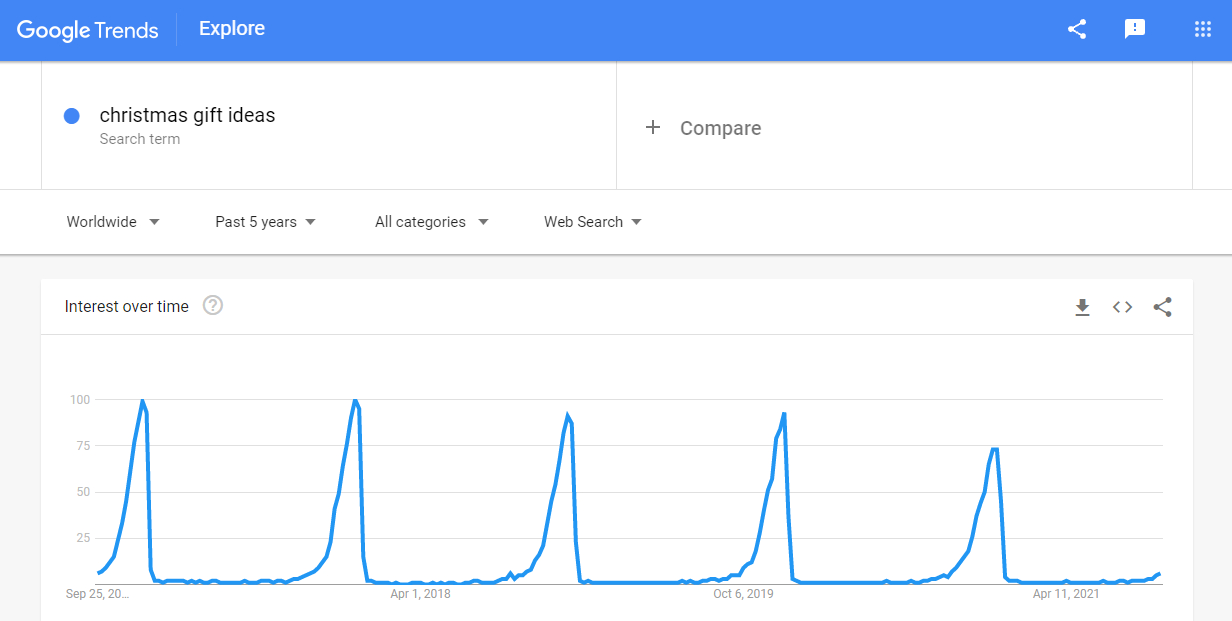1232x621 pixels.
Task: Click the plus icon beside Compare
Action: [653, 127]
